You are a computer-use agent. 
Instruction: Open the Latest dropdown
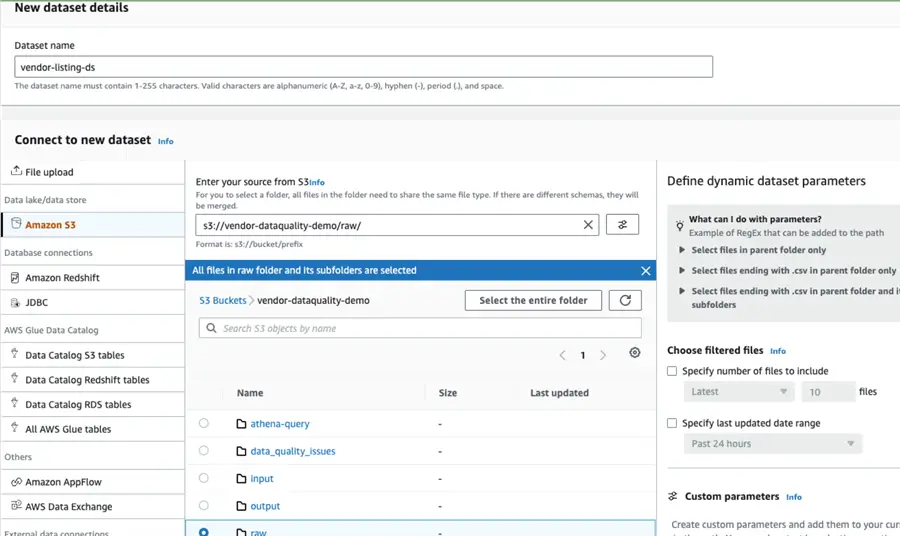click(x=739, y=392)
